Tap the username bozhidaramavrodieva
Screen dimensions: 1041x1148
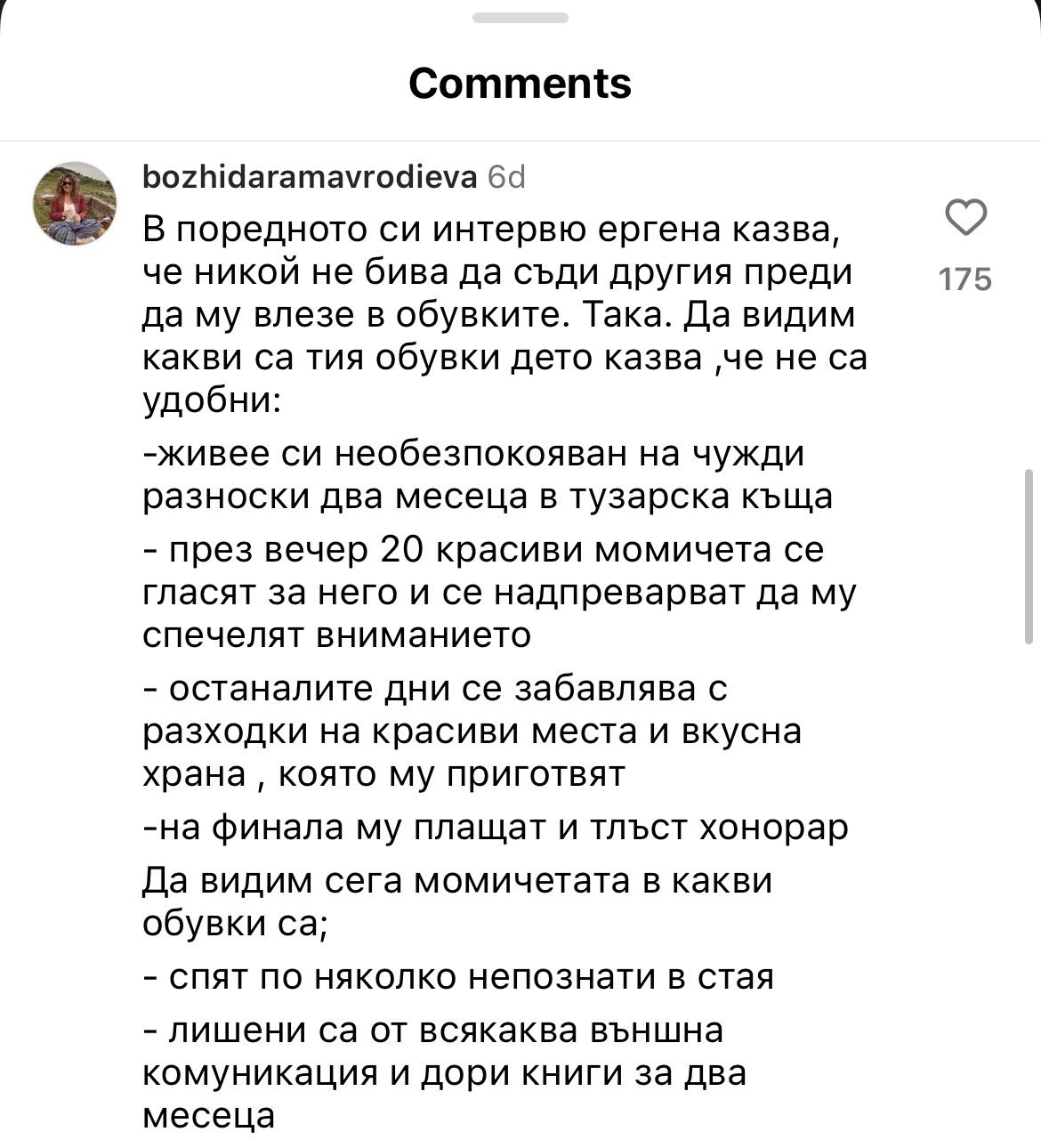[x=311, y=178]
